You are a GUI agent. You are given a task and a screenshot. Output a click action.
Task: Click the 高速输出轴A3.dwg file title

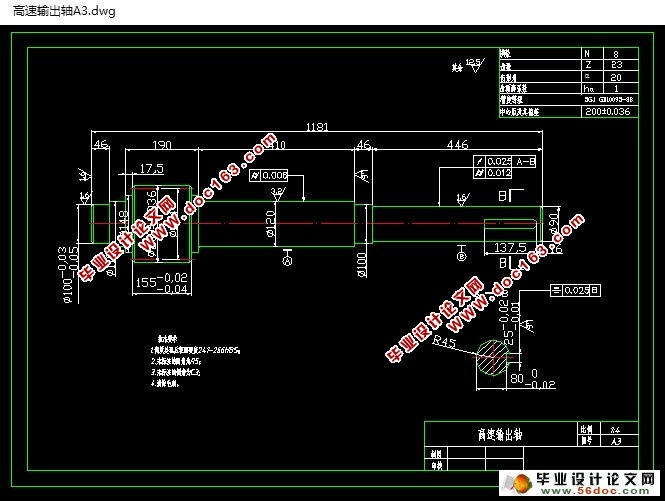click(64, 11)
